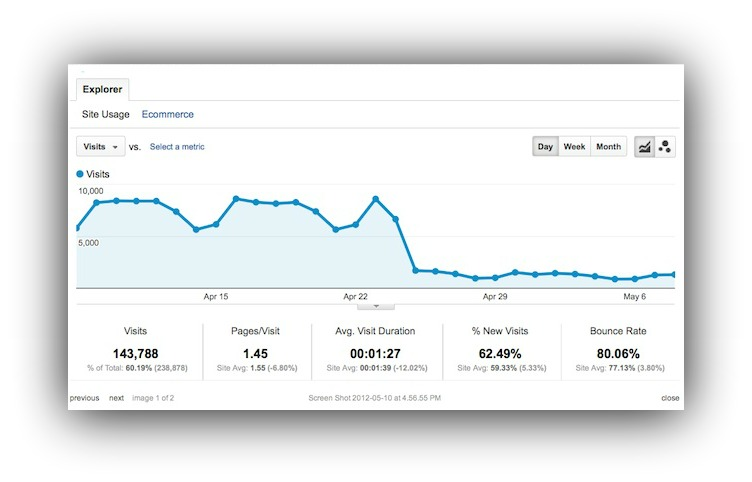
Task: Select Day granularity
Action: [545, 147]
